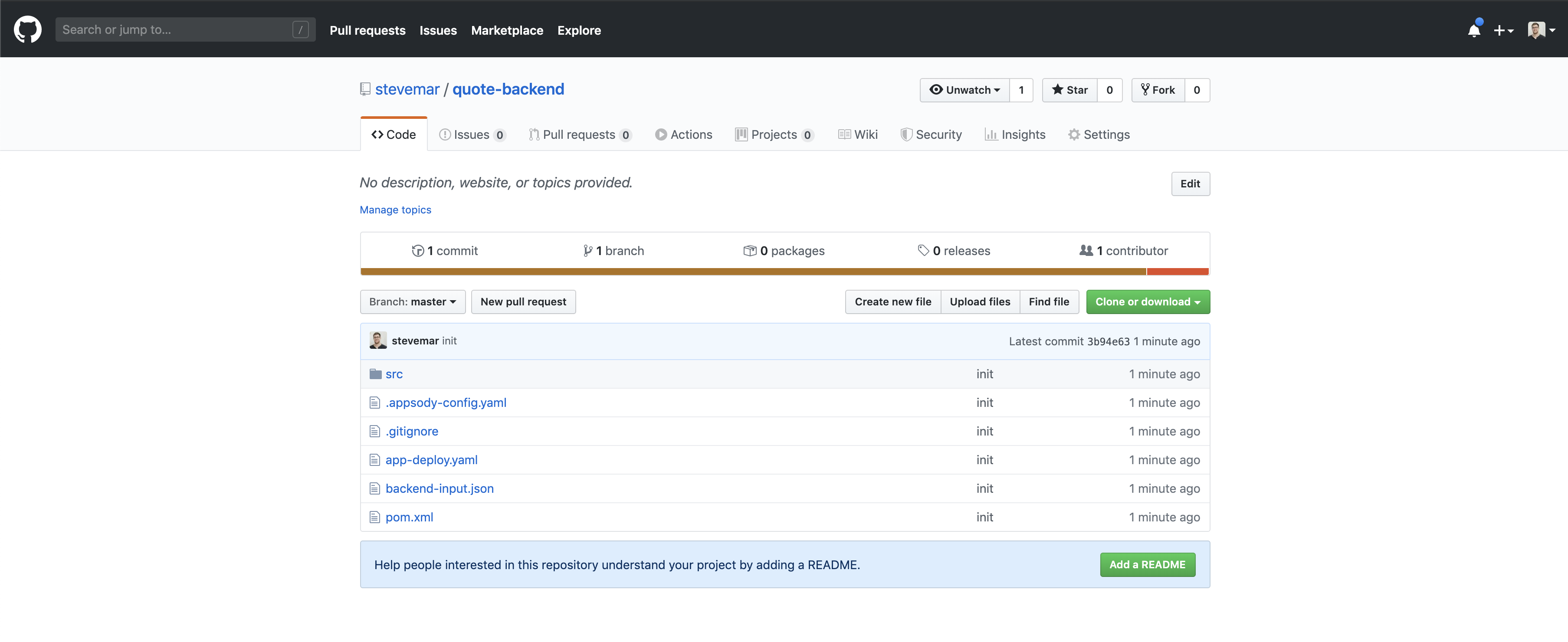Switch to the Actions tab

tap(683, 134)
